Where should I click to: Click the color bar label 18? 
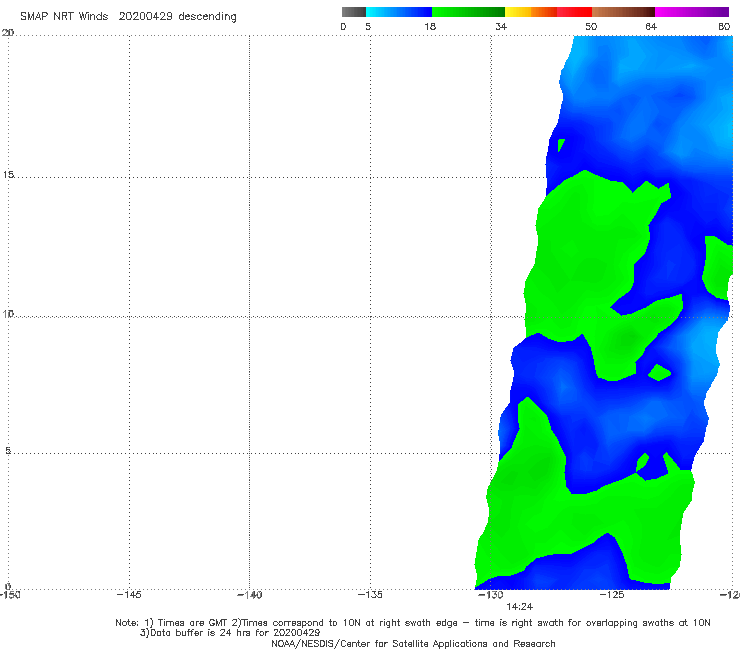pos(430,27)
